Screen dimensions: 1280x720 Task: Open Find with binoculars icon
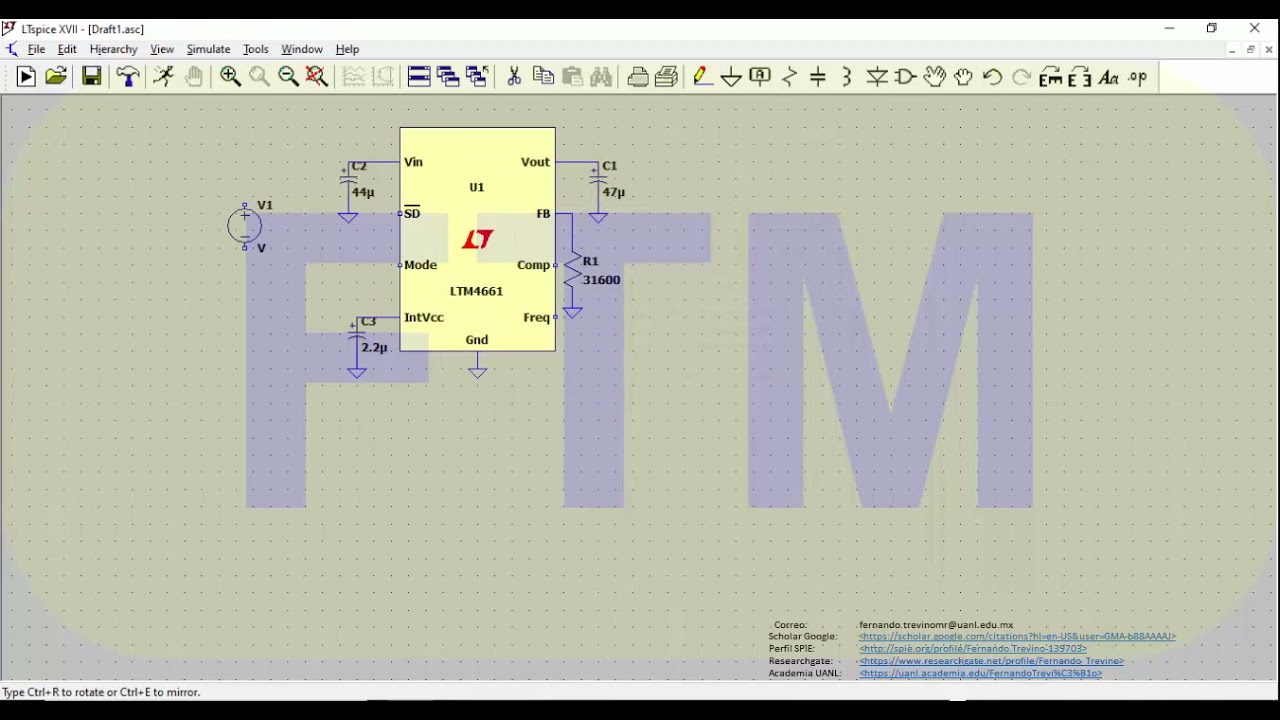tap(601, 77)
